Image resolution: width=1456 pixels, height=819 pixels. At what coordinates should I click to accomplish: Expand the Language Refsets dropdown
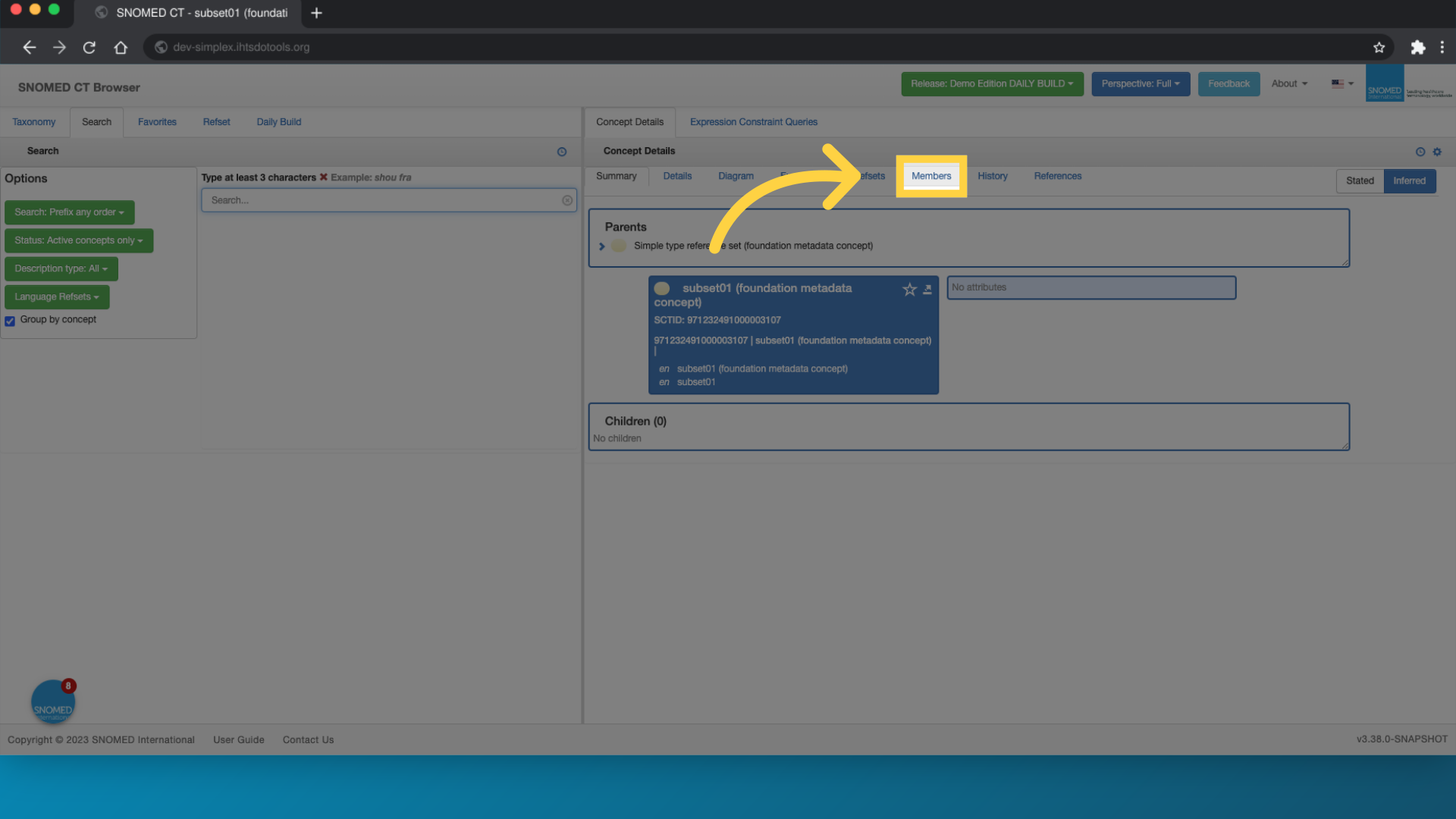(57, 296)
